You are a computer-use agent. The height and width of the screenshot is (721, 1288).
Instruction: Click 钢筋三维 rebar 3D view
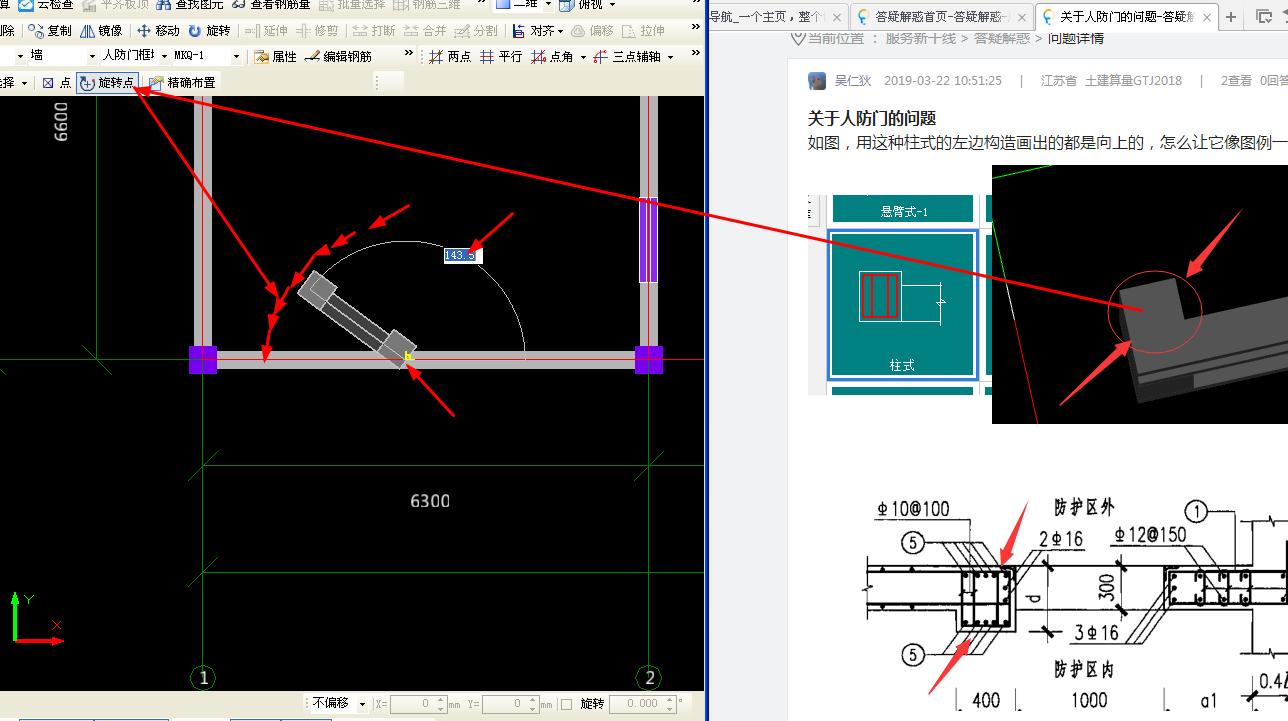pyautogui.click(x=428, y=5)
